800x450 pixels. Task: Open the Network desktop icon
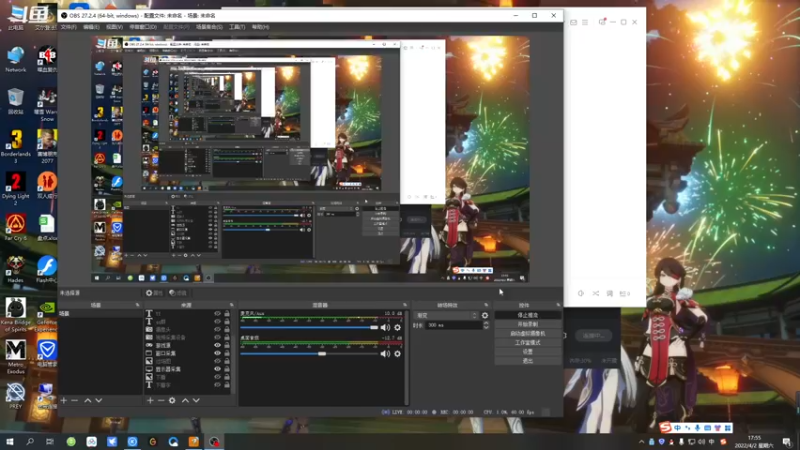(16, 59)
